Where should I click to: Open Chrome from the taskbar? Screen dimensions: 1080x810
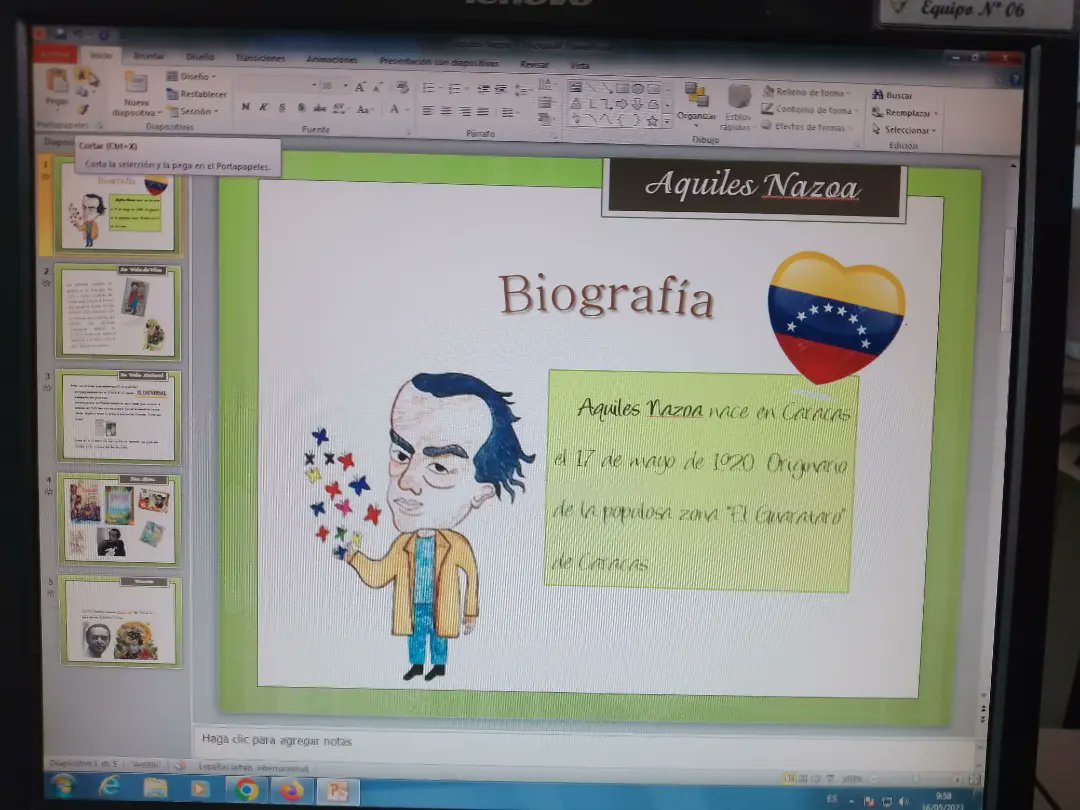[247, 789]
